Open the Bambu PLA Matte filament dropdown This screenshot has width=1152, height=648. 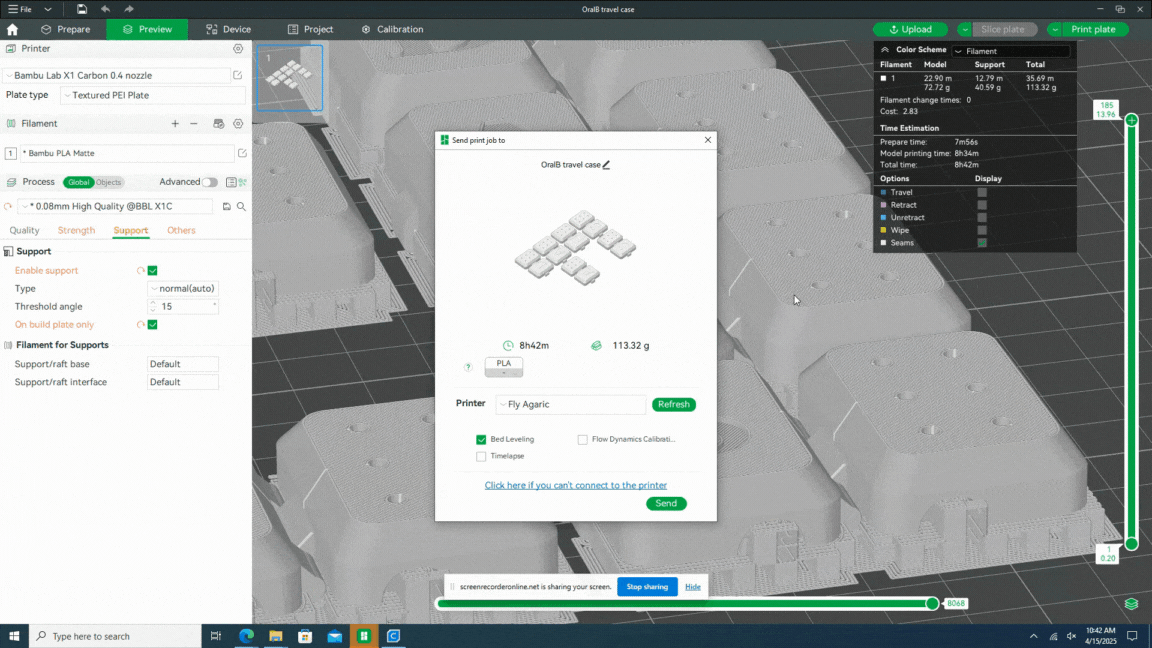tap(126, 153)
